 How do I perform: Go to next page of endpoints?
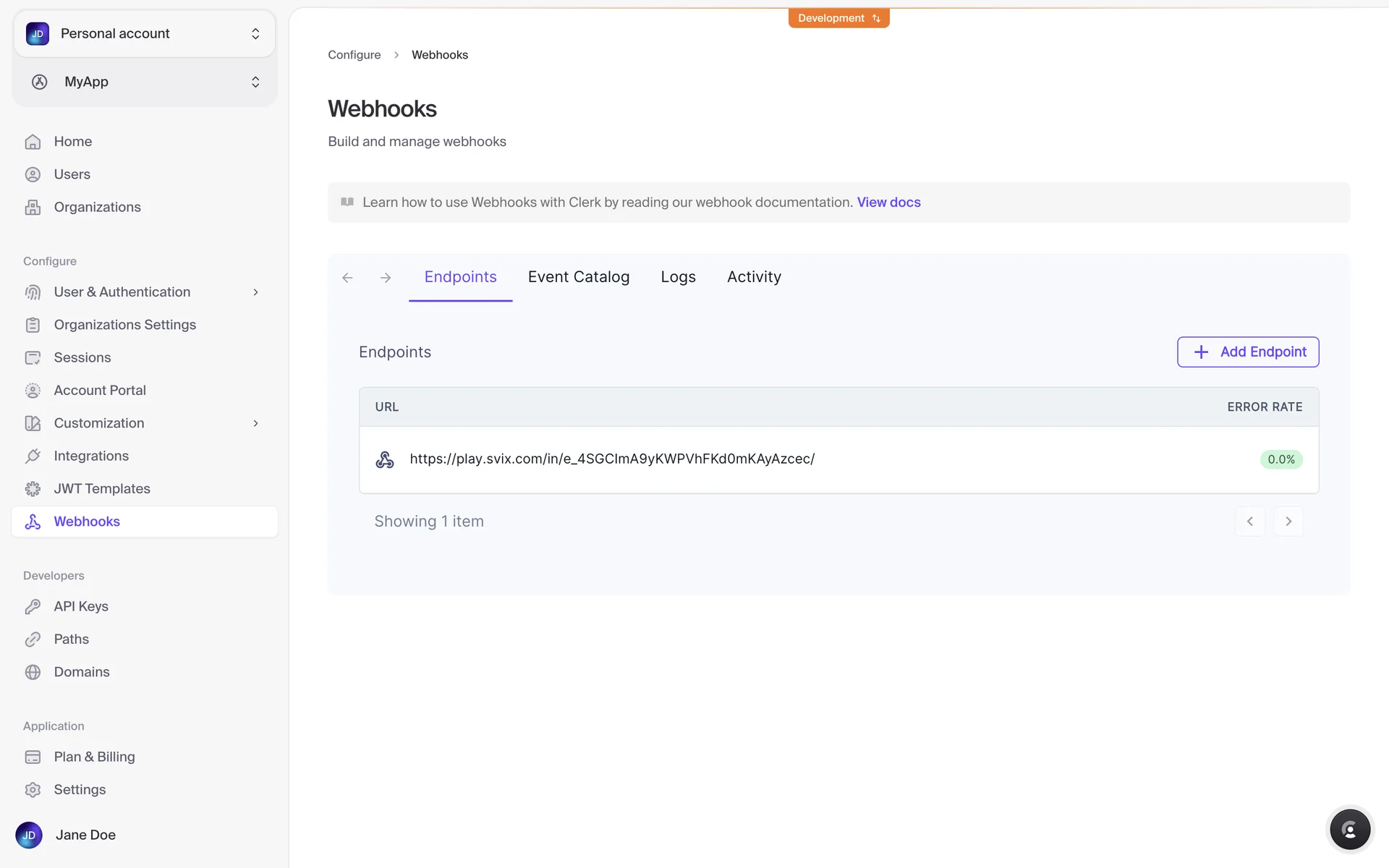tap(1288, 522)
